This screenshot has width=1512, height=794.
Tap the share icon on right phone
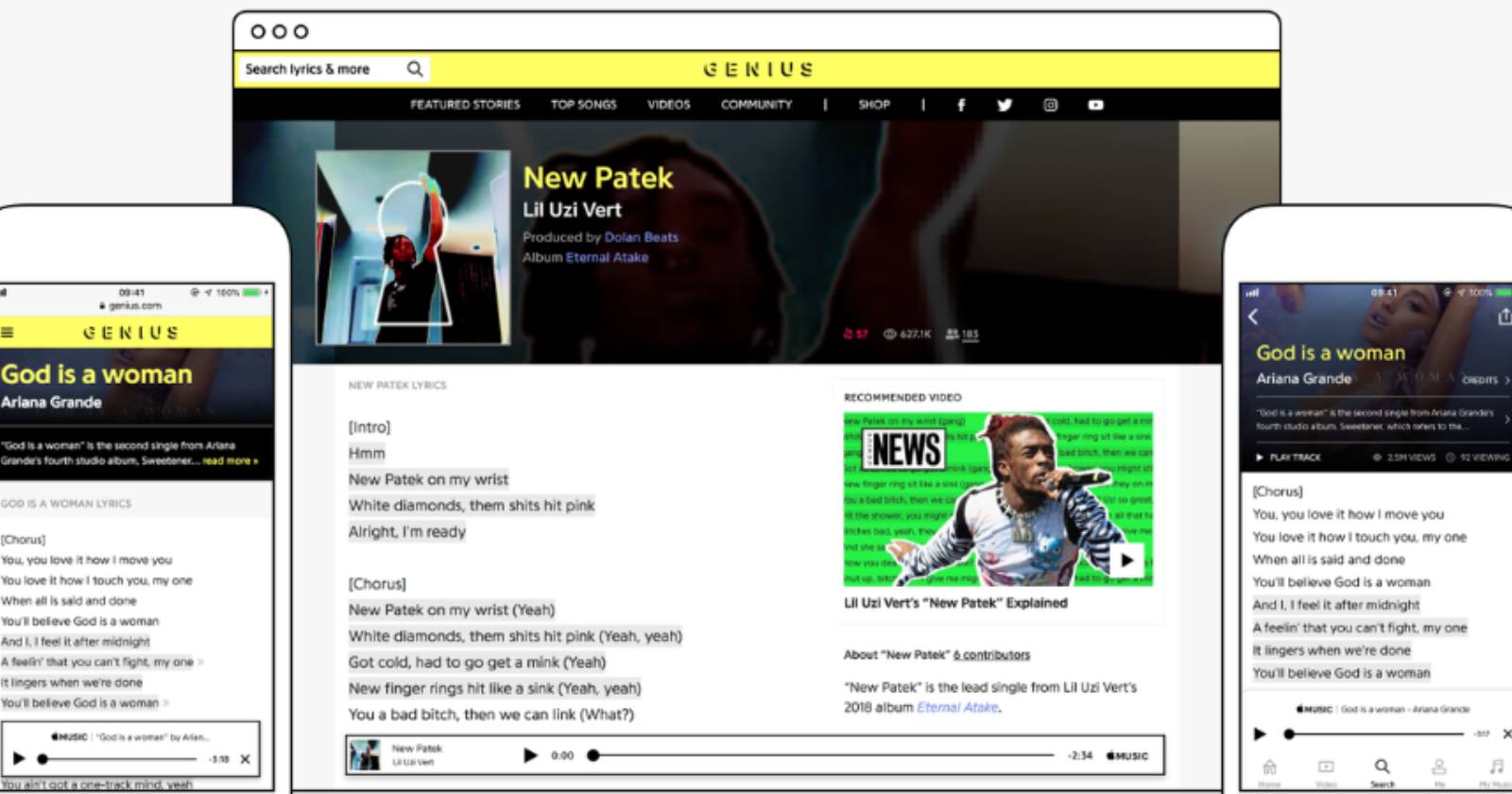pyautogui.click(x=1504, y=318)
